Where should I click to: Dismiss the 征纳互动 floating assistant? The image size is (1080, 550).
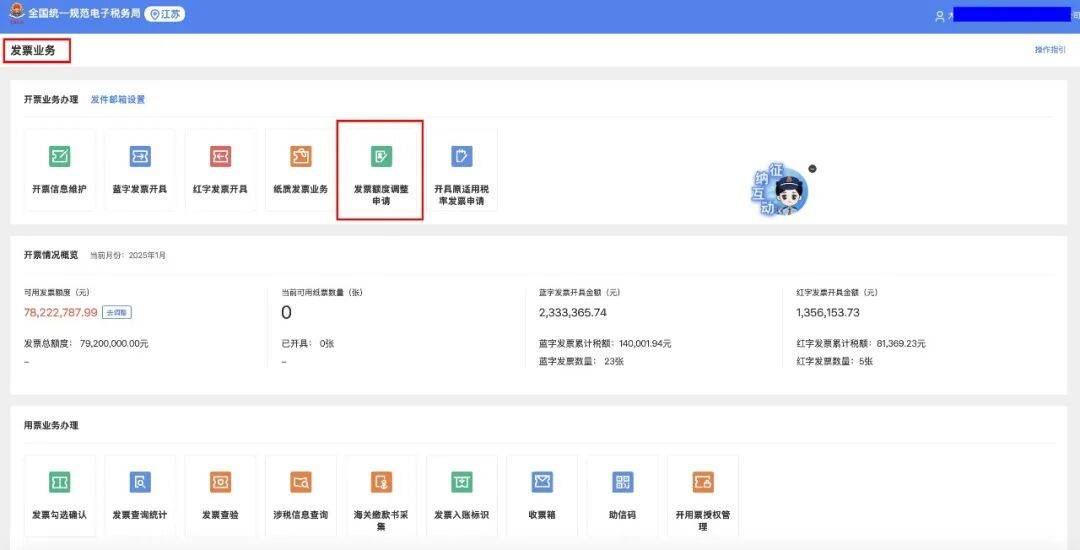point(812,169)
